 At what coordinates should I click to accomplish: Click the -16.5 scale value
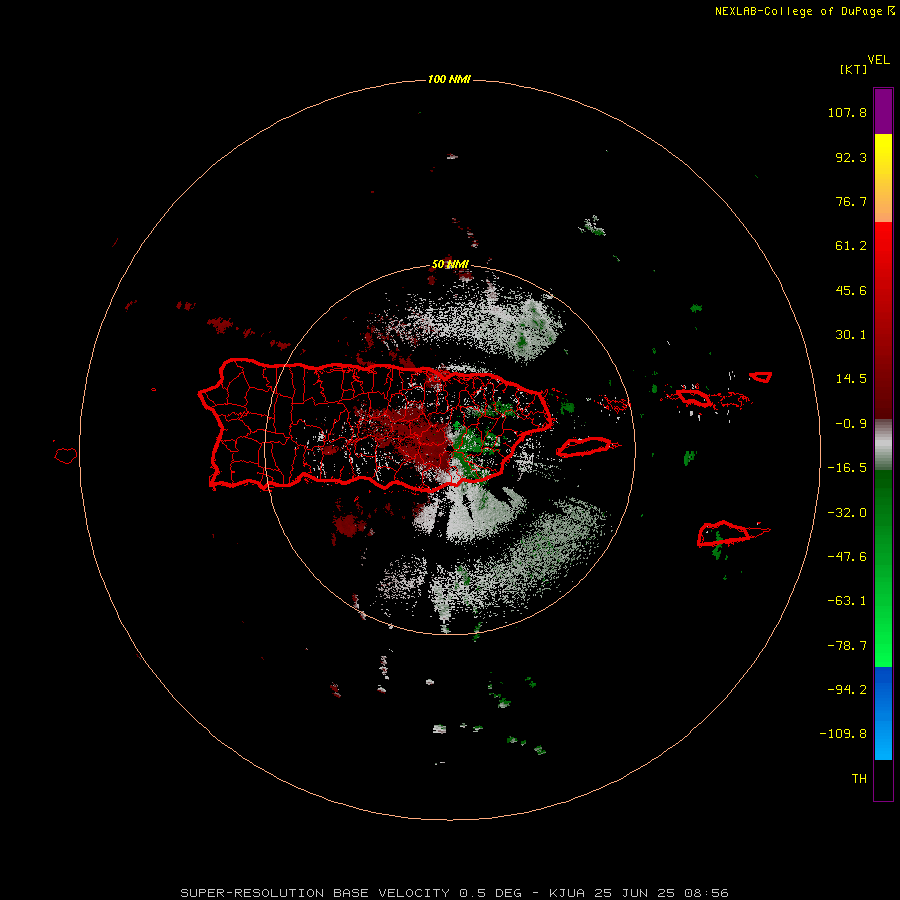click(x=847, y=468)
